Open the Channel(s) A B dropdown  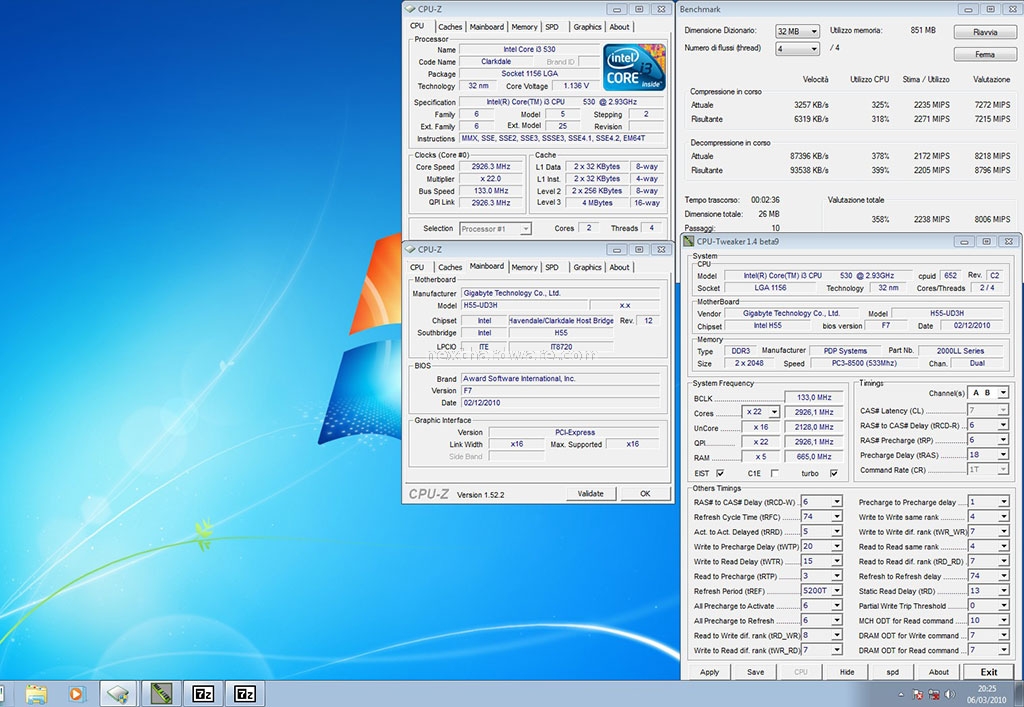pos(987,393)
